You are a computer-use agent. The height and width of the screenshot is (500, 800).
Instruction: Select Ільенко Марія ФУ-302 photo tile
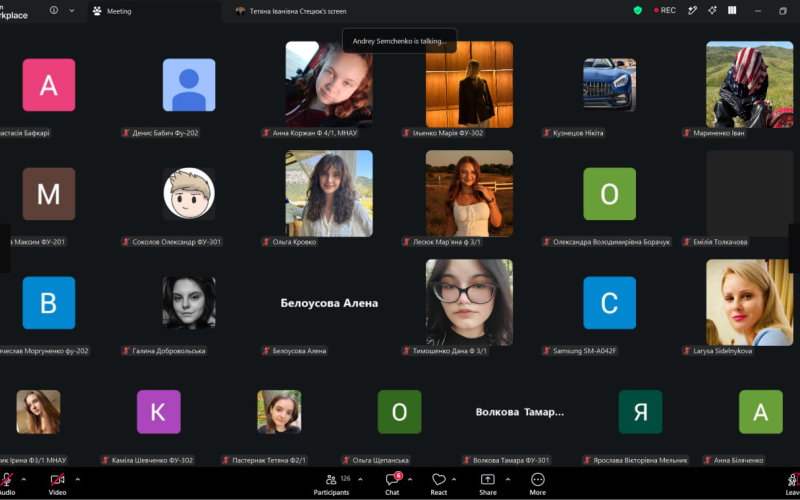click(469, 84)
